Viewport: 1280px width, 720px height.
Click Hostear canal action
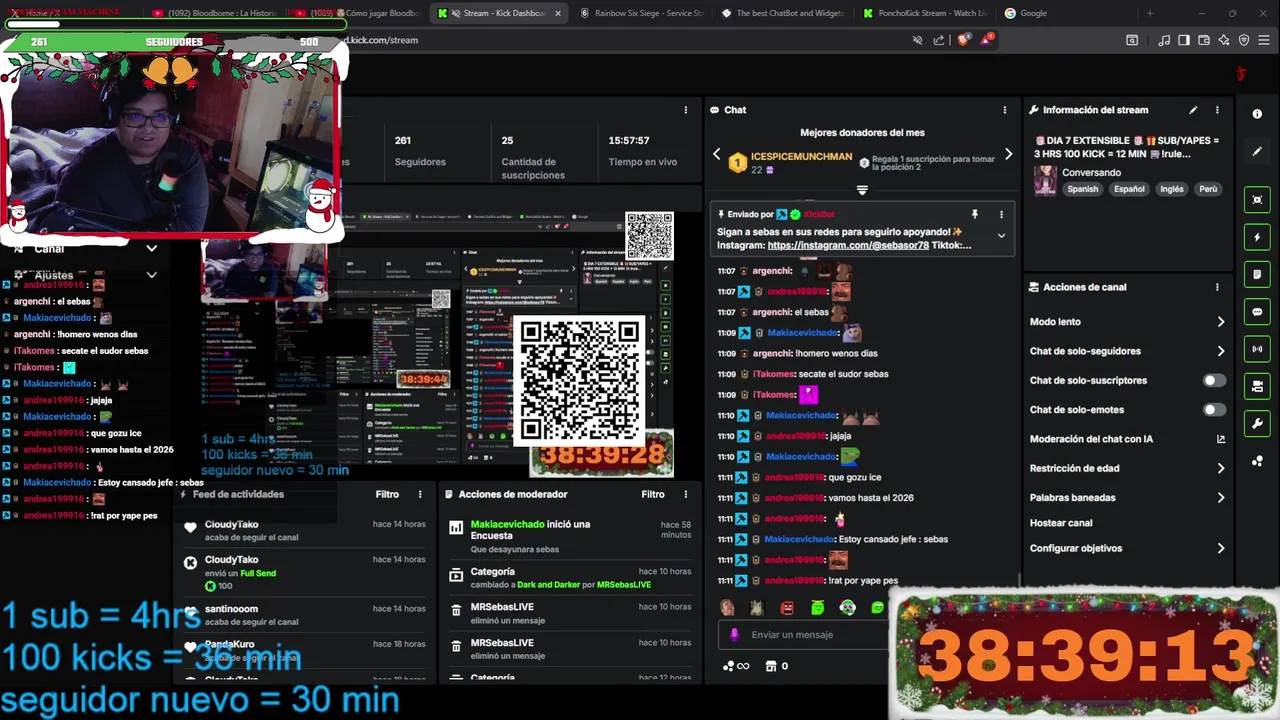[x=1061, y=523]
